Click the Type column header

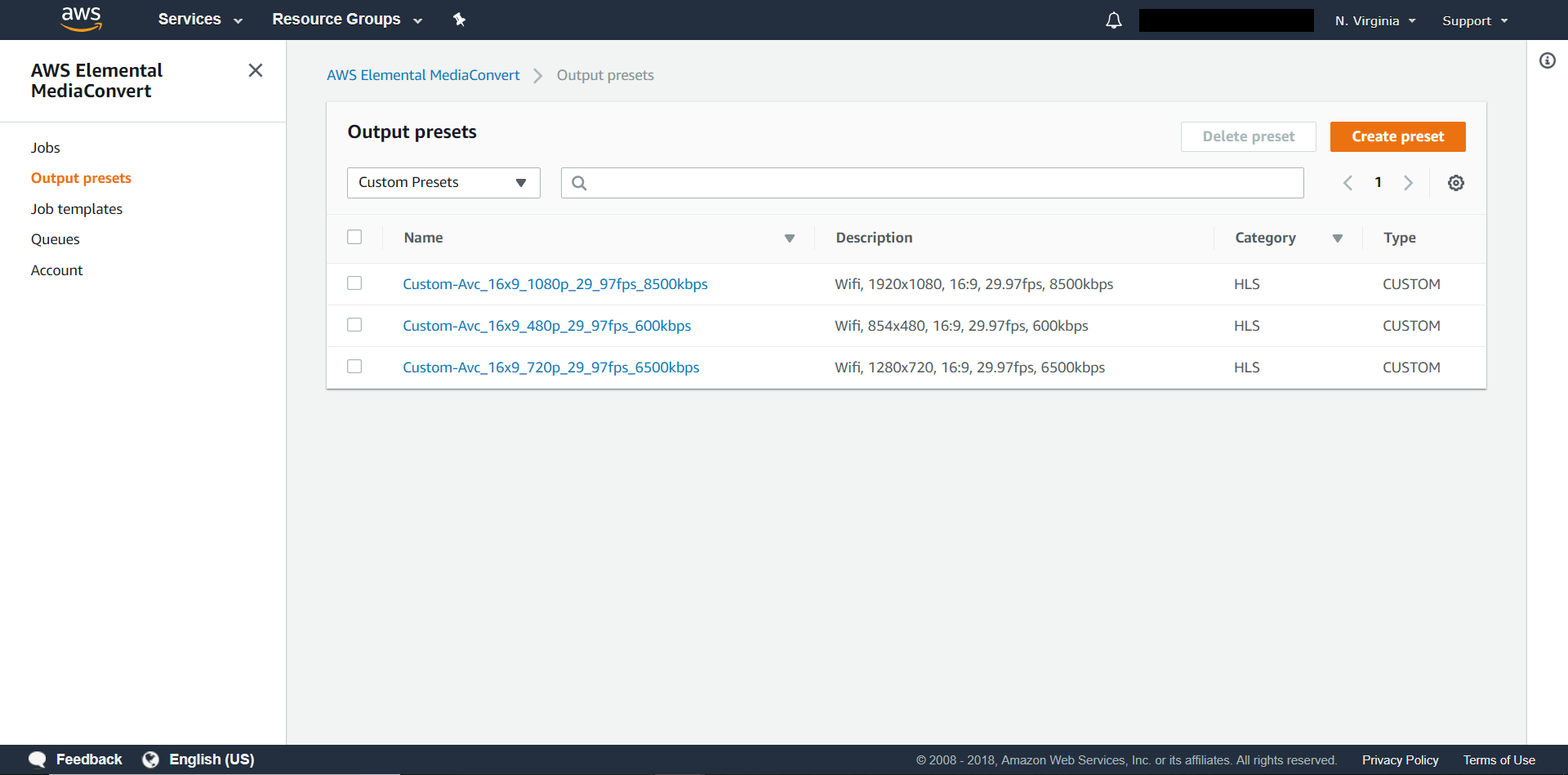(x=1400, y=238)
